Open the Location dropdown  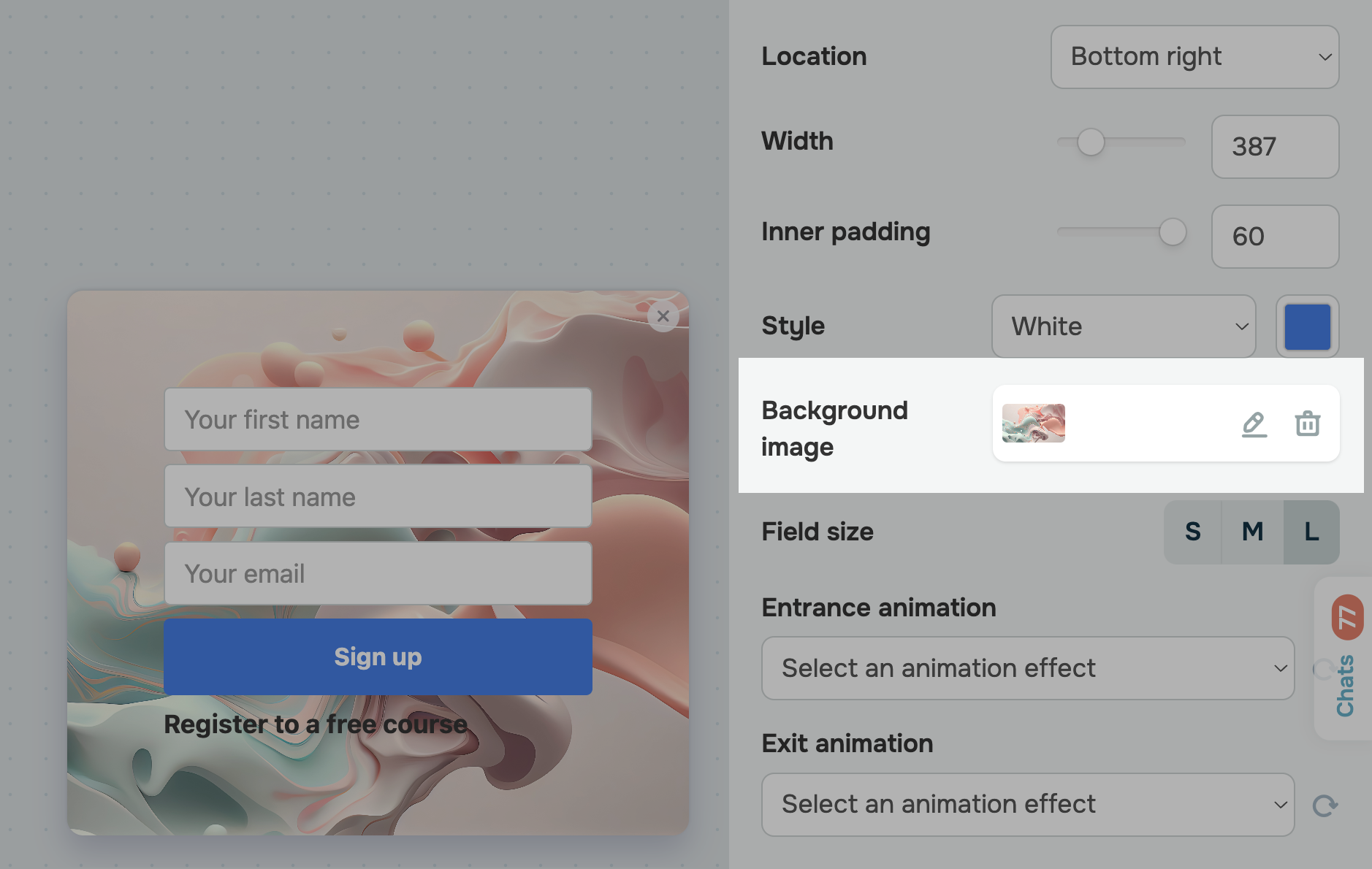click(x=1194, y=57)
